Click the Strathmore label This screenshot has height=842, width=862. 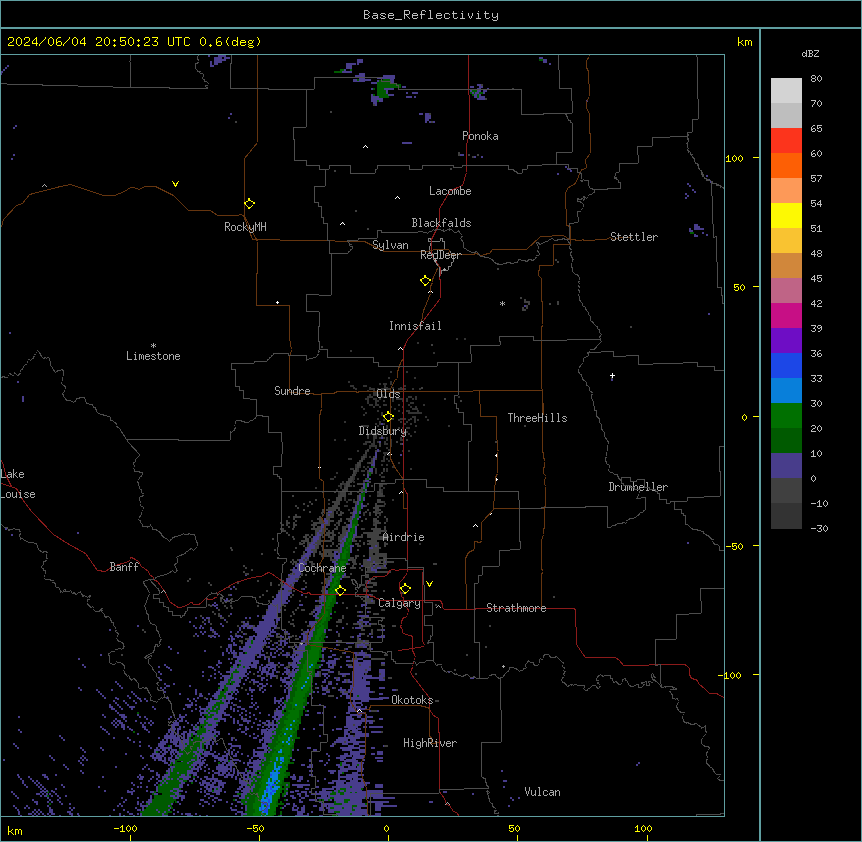pyautogui.click(x=516, y=608)
